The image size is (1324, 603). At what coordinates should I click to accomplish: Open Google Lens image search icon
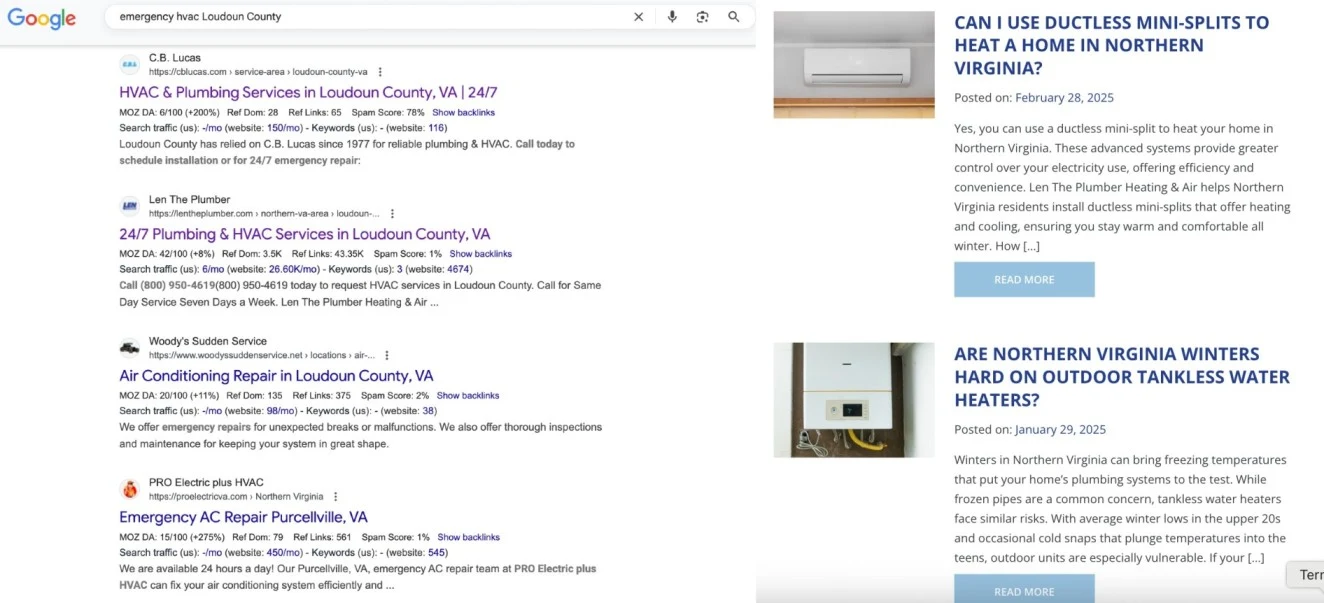(x=703, y=17)
